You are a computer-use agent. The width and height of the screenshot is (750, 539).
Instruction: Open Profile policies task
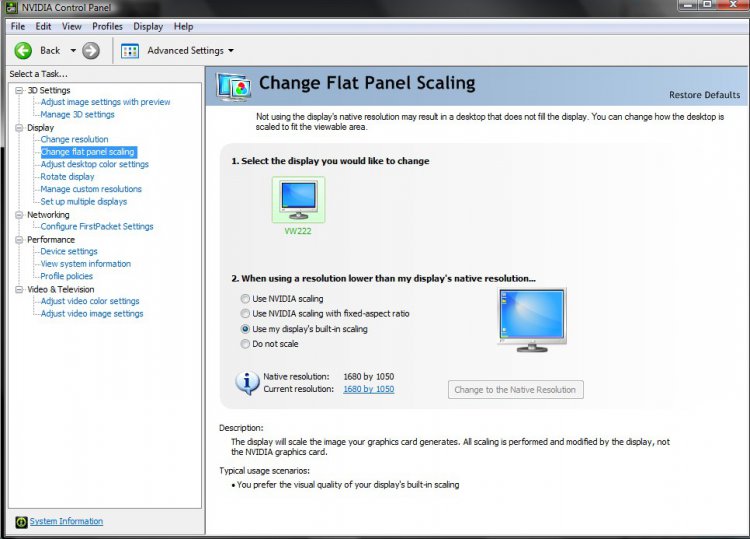coord(66,276)
